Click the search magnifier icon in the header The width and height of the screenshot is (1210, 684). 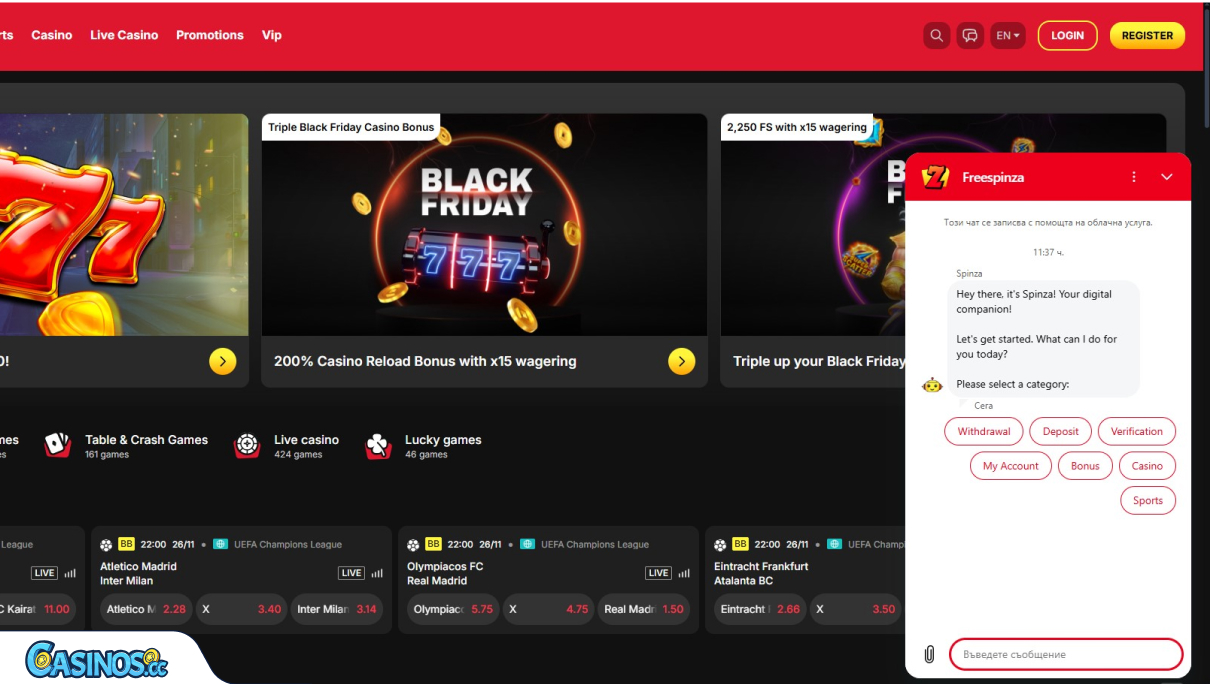coord(936,35)
